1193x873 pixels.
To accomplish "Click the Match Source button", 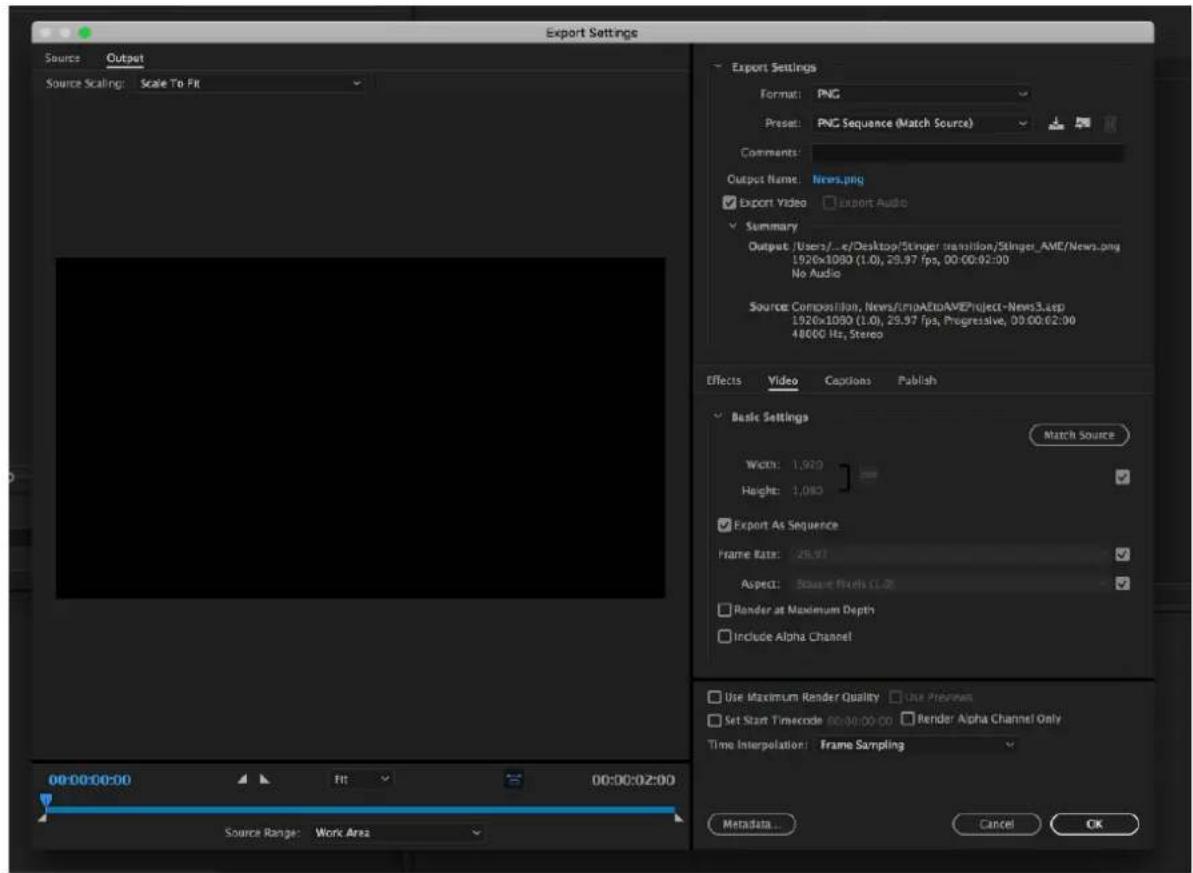I will [x=1079, y=435].
